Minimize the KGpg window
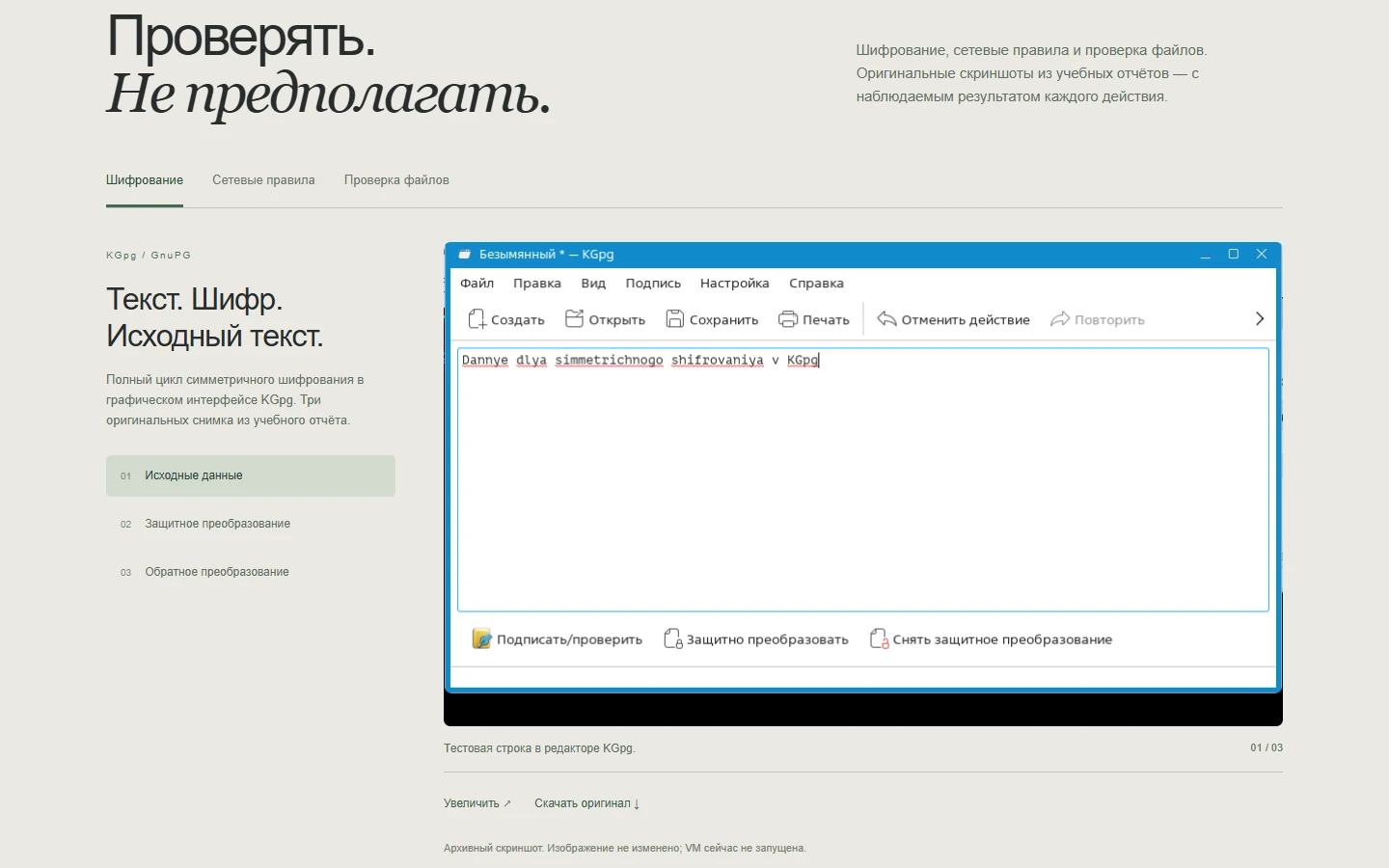The width and height of the screenshot is (1389, 868). [1206, 255]
